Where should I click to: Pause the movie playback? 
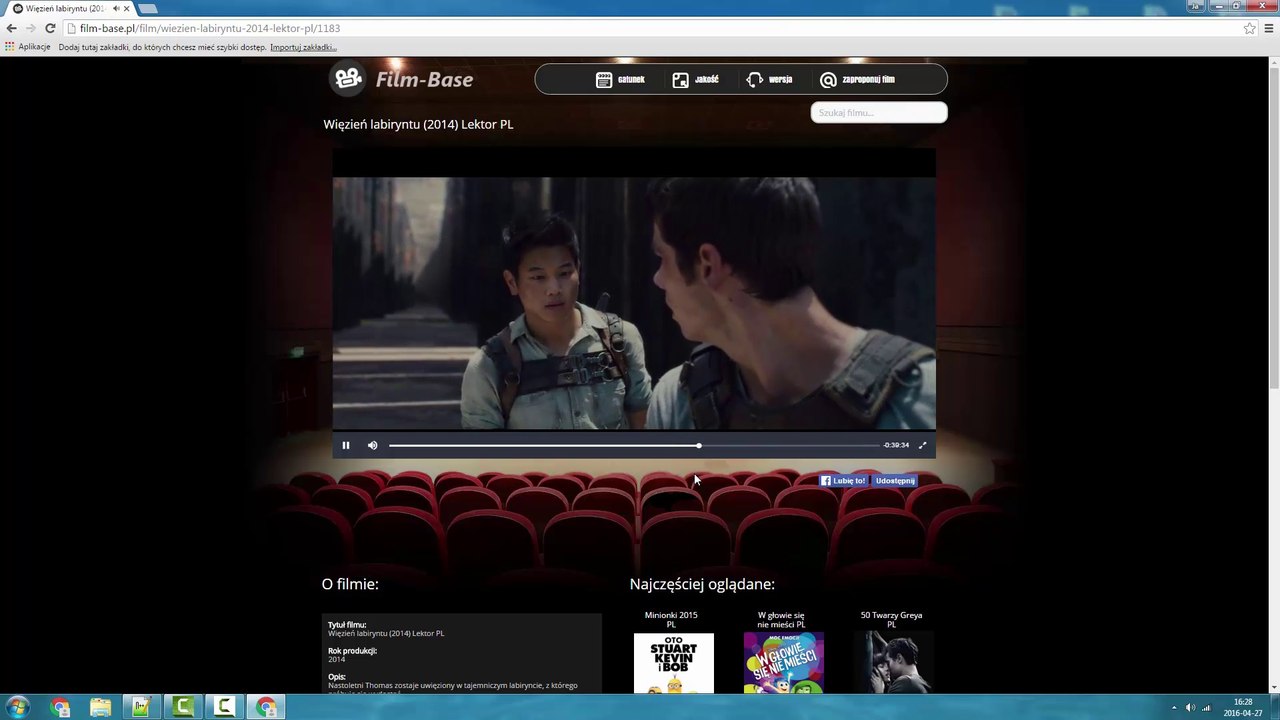346,445
